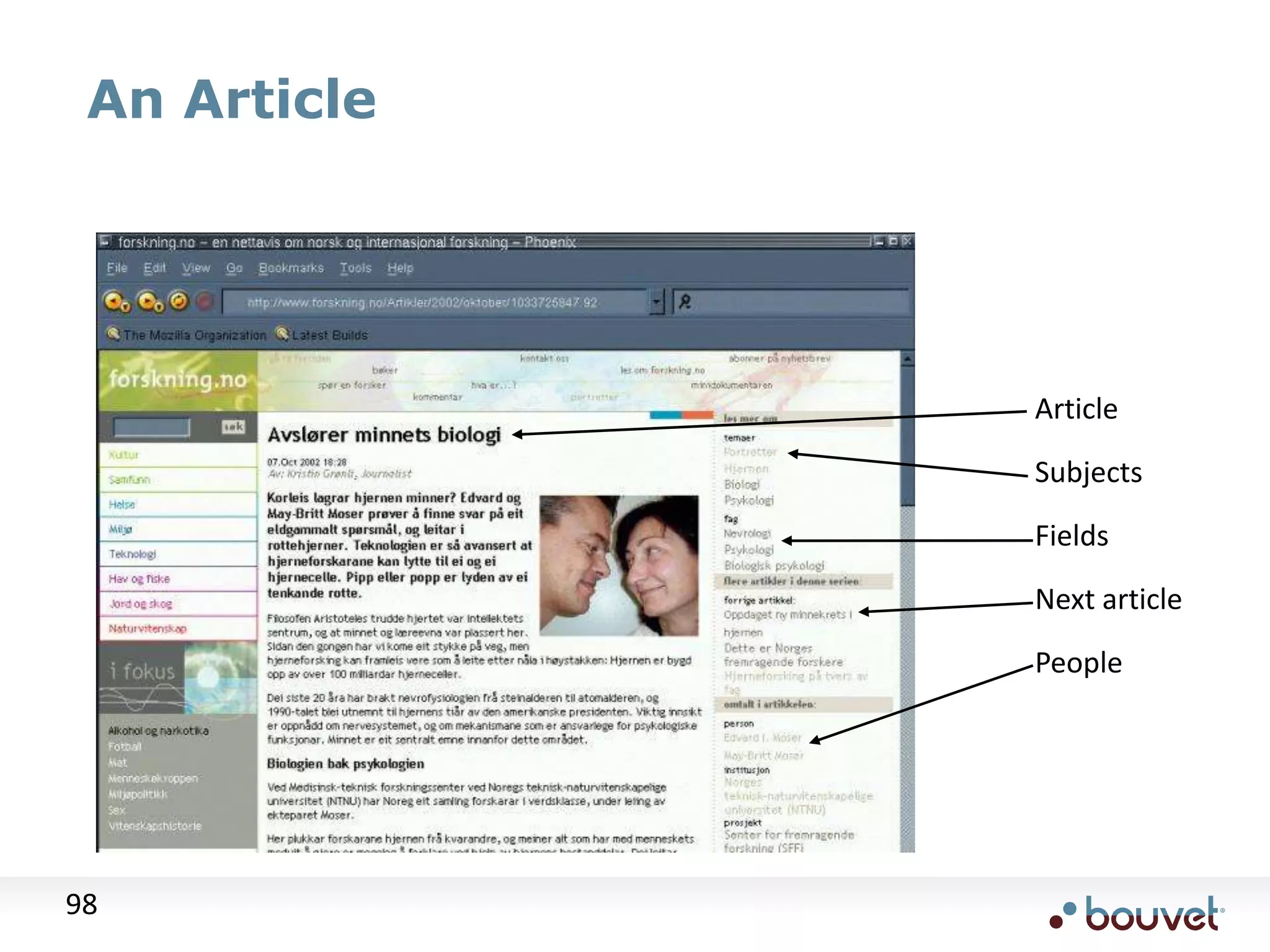Click the search magnifier icon in toolbar
Image resolution: width=1270 pixels, height=952 pixels.
click(685, 302)
